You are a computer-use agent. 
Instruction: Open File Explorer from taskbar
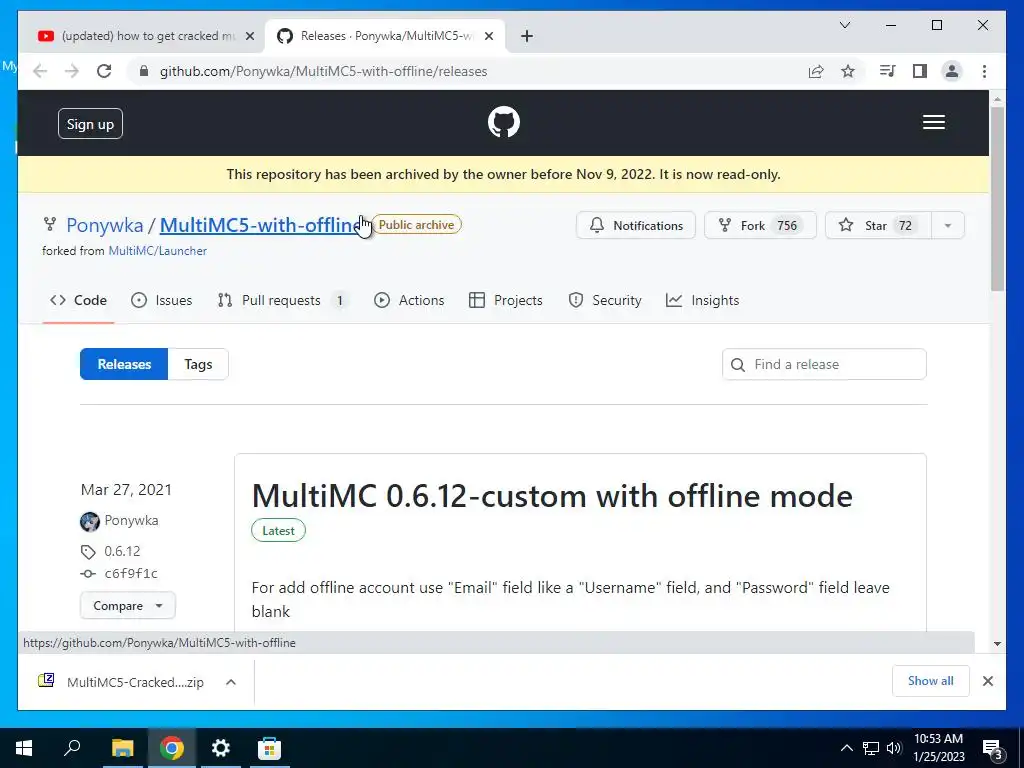(x=122, y=748)
